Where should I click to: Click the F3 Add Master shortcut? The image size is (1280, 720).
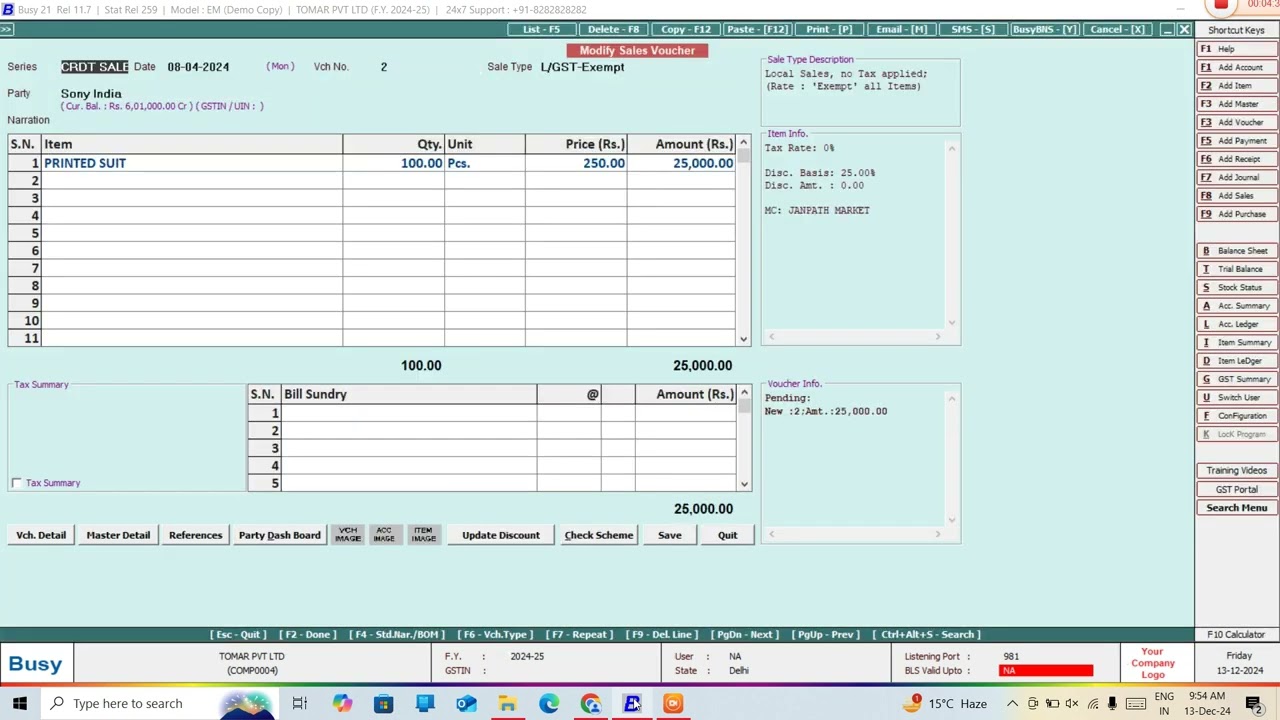(1237, 104)
